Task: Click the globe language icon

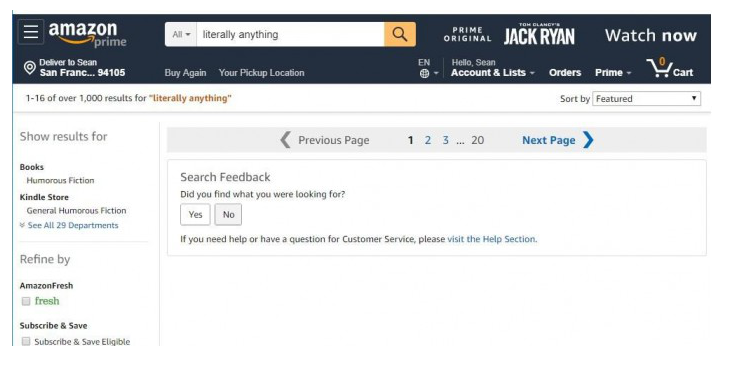Action: (424, 73)
